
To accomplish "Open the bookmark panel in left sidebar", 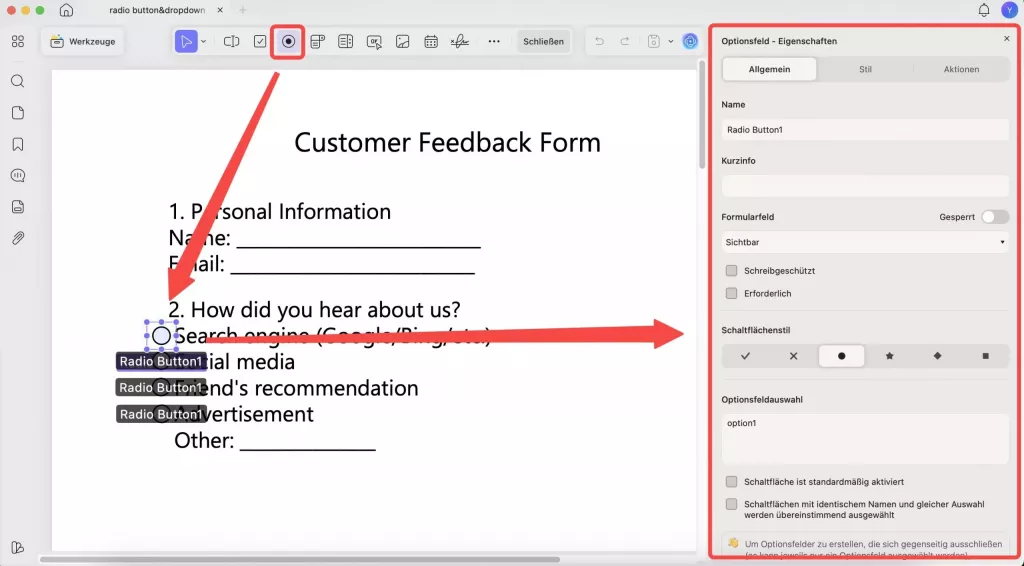I will coord(18,144).
